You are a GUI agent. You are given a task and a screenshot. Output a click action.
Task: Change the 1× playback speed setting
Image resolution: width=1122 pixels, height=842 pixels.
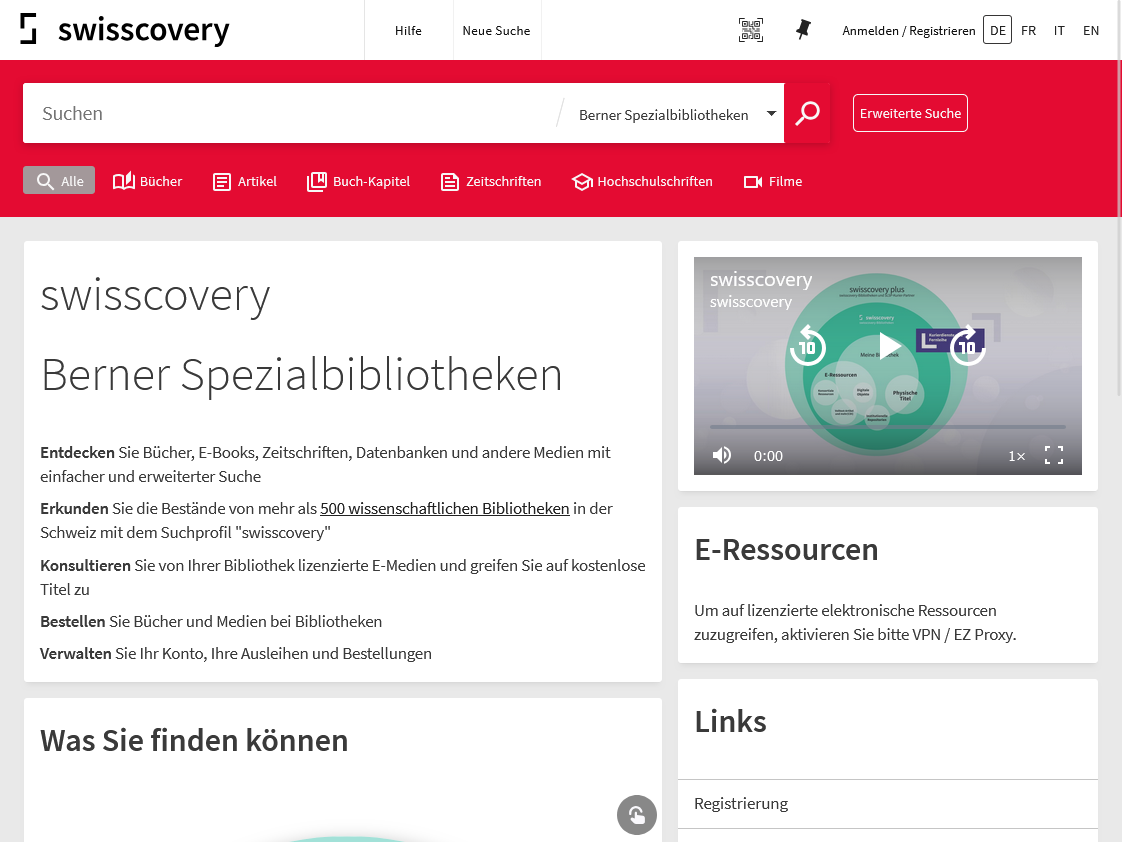tap(1016, 455)
